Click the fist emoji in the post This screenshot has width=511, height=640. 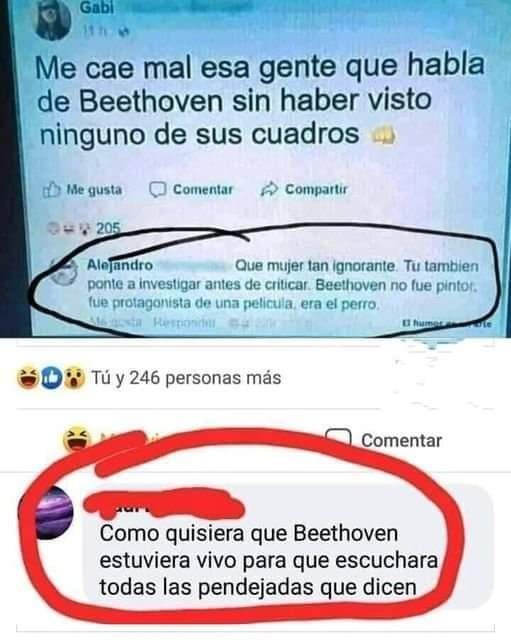click(383, 135)
